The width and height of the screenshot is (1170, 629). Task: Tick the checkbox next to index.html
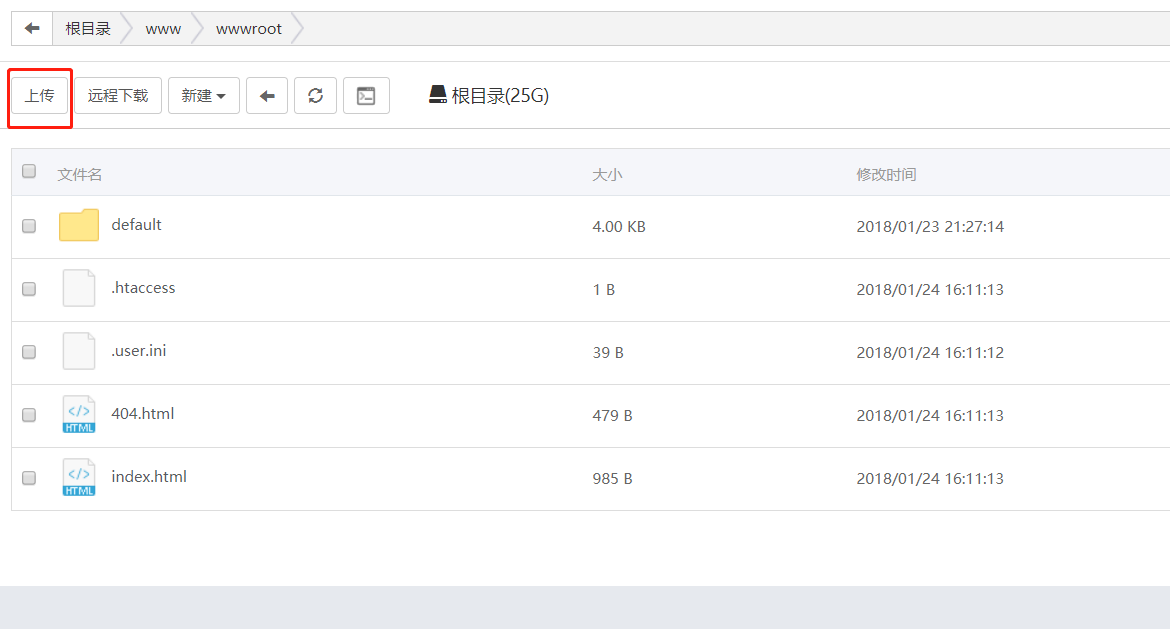(29, 478)
